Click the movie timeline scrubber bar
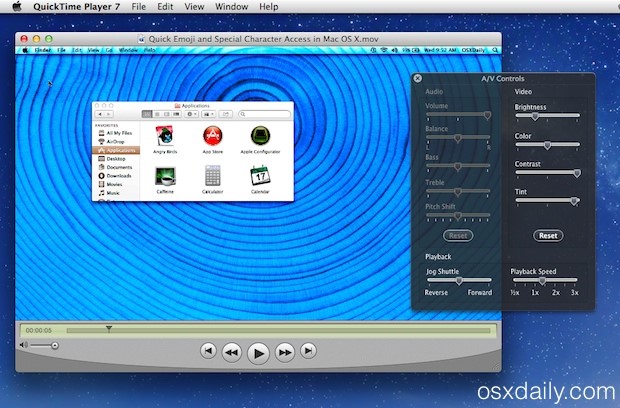Viewport: 620px width, 408px height. click(278, 331)
